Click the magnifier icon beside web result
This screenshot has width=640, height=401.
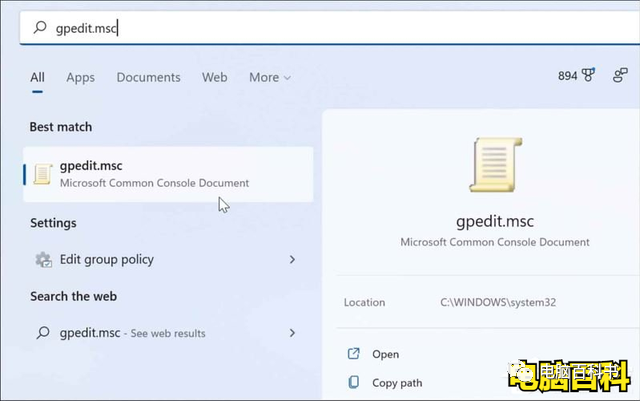pyautogui.click(x=43, y=333)
